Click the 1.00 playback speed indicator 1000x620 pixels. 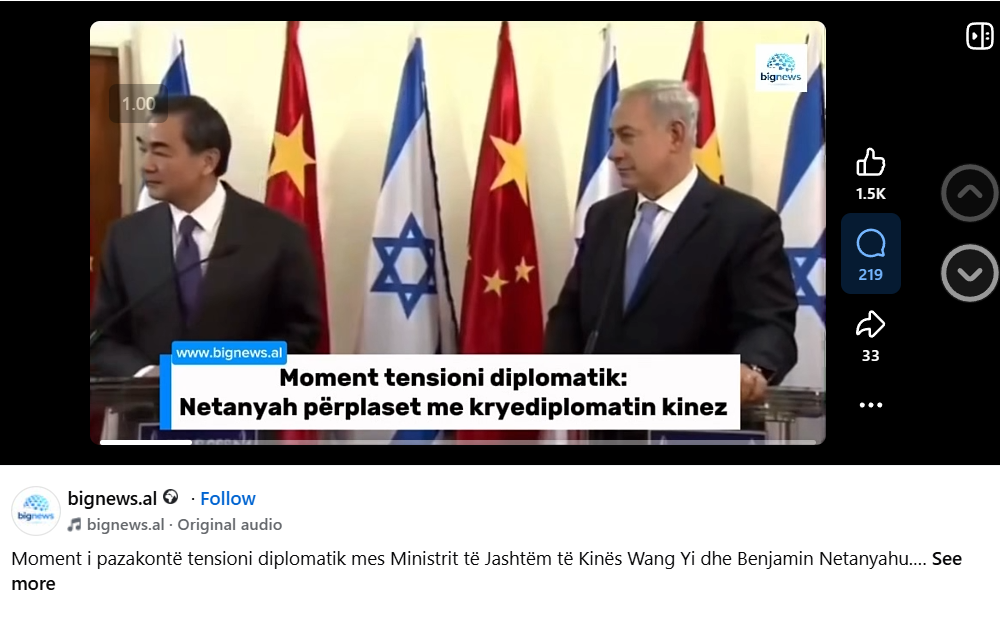(x=138, y=103)
